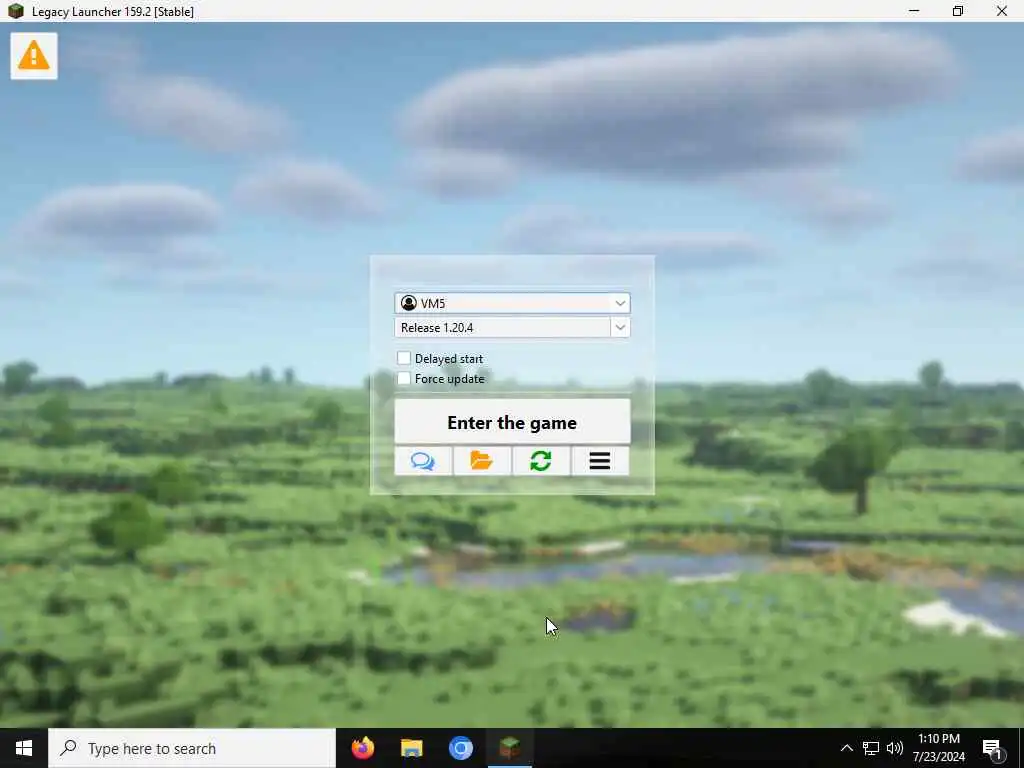Viewport: 1024px width, 768px height.
Task: Show hidden system tray icons
Action: 846,748
